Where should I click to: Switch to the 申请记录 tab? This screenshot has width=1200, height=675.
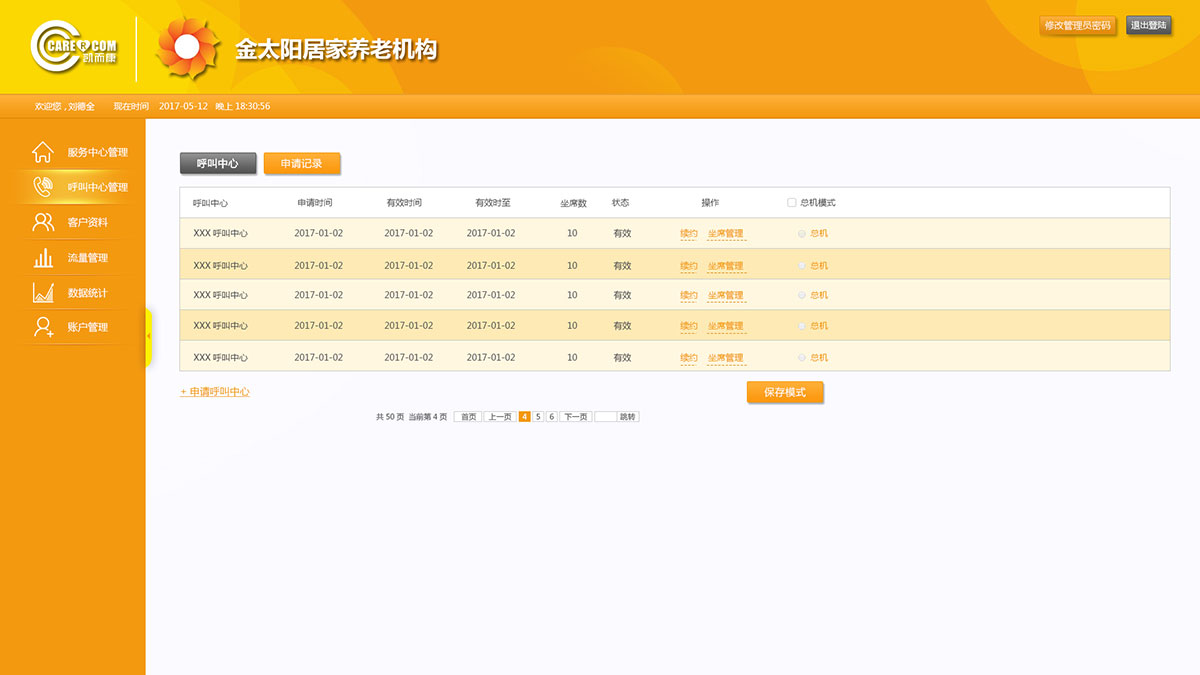pos(302,163)
